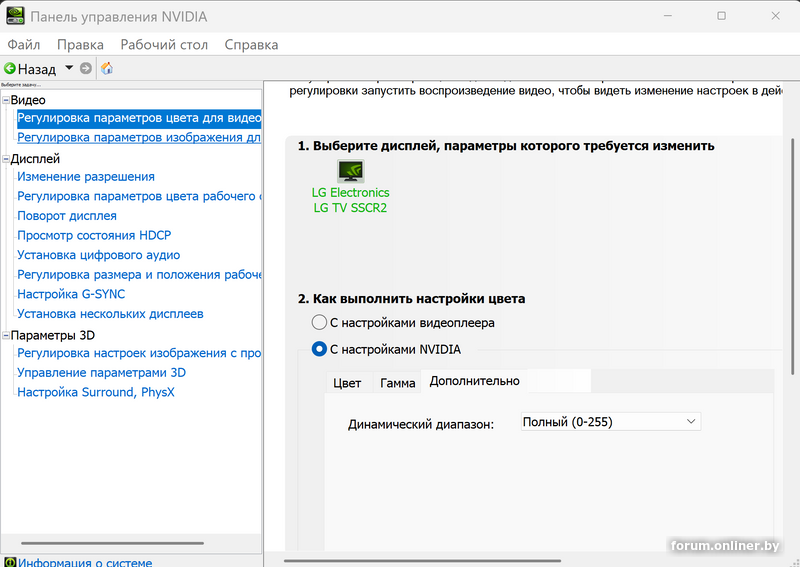
Task: Open Настройка G-SYNC page
Action: (71, 294)
